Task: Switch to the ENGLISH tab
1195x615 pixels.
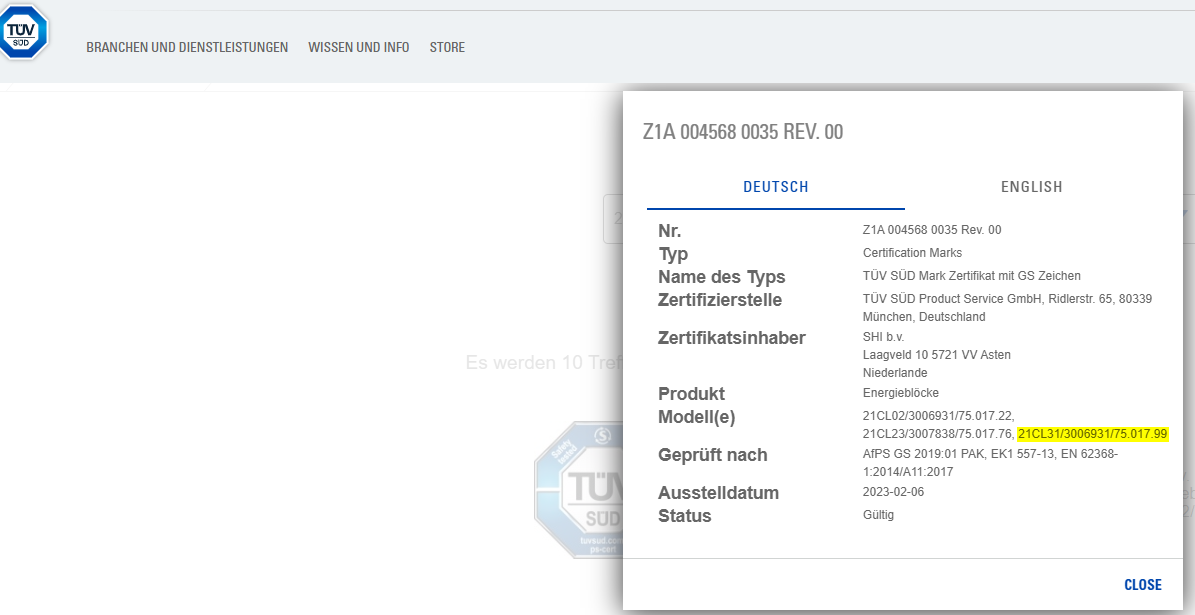Action: (x=1031, y=187)
